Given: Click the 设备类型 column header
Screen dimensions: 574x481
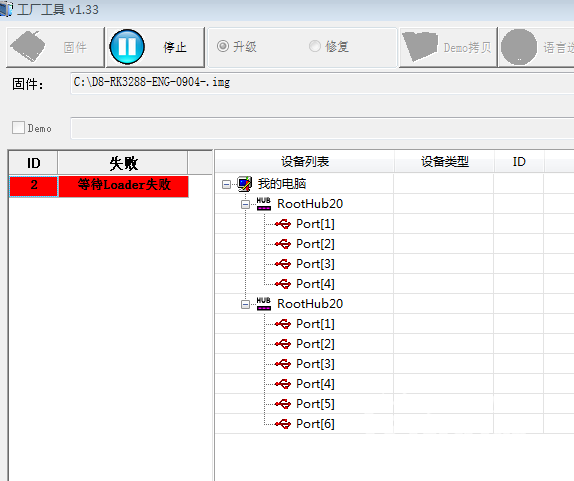Looking at the screenshot, I should point(444,161).
